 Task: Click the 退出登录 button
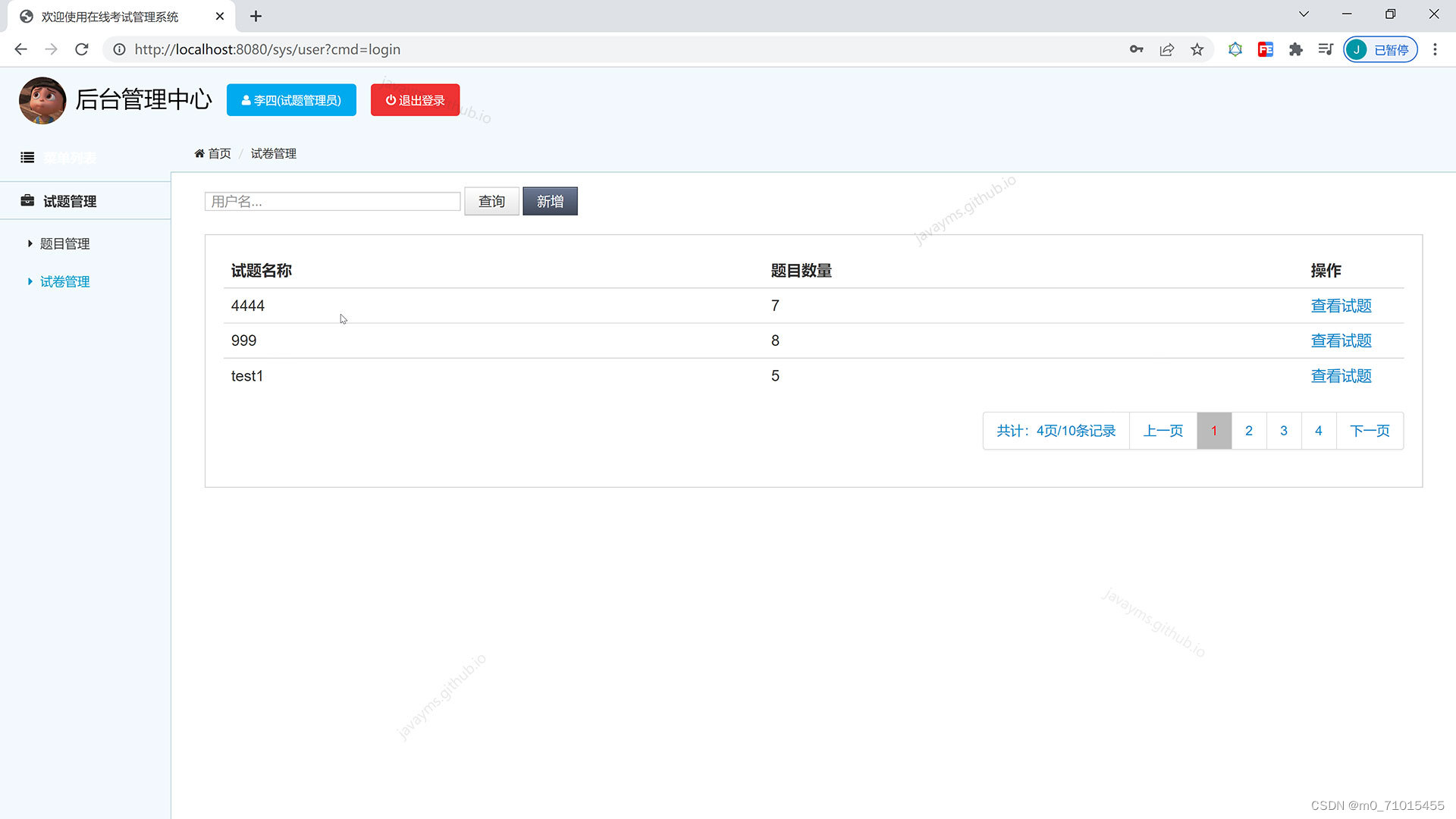(x=414, y=99)
